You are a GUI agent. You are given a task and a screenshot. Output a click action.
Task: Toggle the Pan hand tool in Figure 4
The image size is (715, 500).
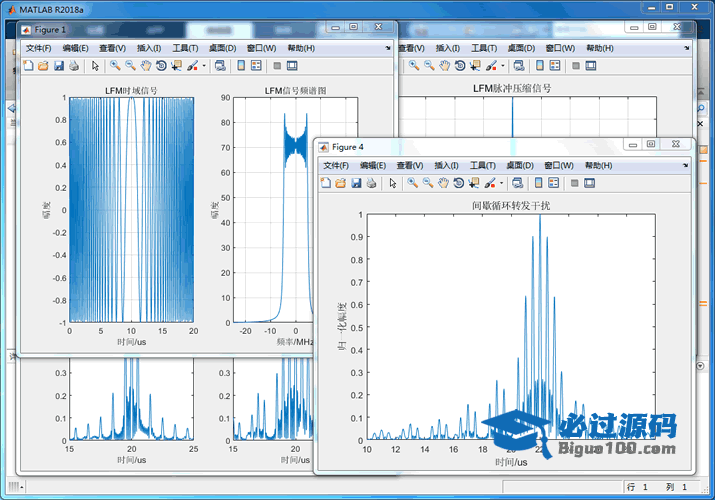coord(443,183)
